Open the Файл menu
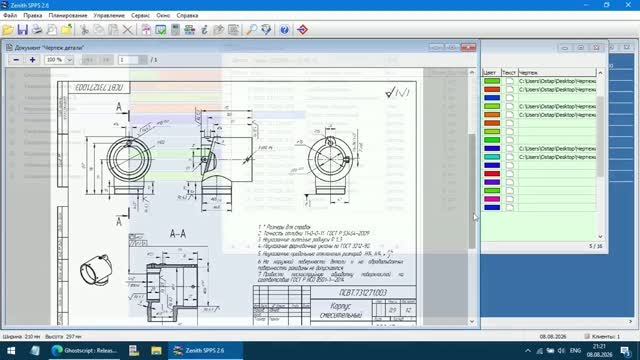The height and width of the screenshot is (360, 640). pos(10,15)
